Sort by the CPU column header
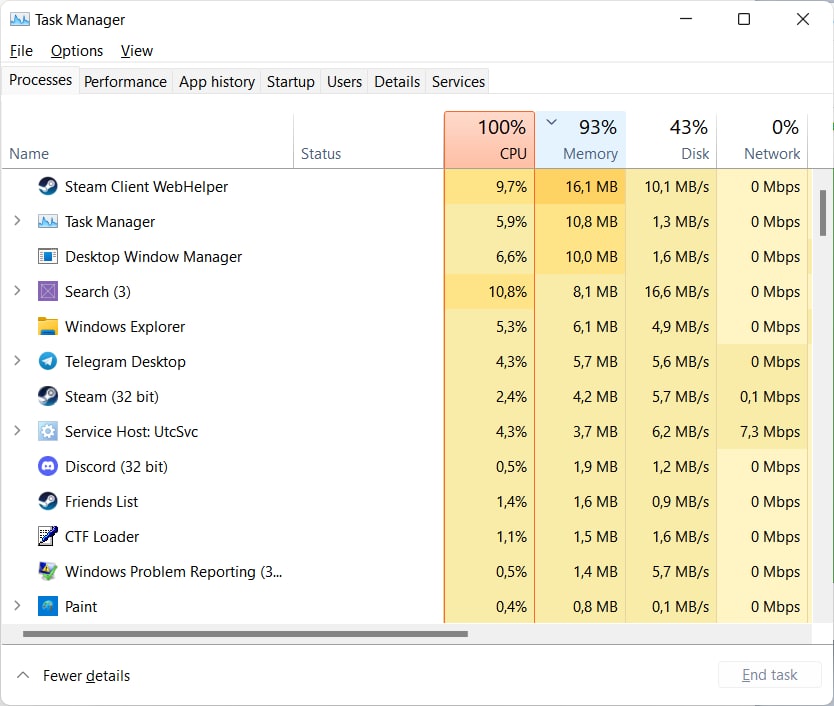The height and width of the screenshot is (706, 834). (x=489, y=139)
